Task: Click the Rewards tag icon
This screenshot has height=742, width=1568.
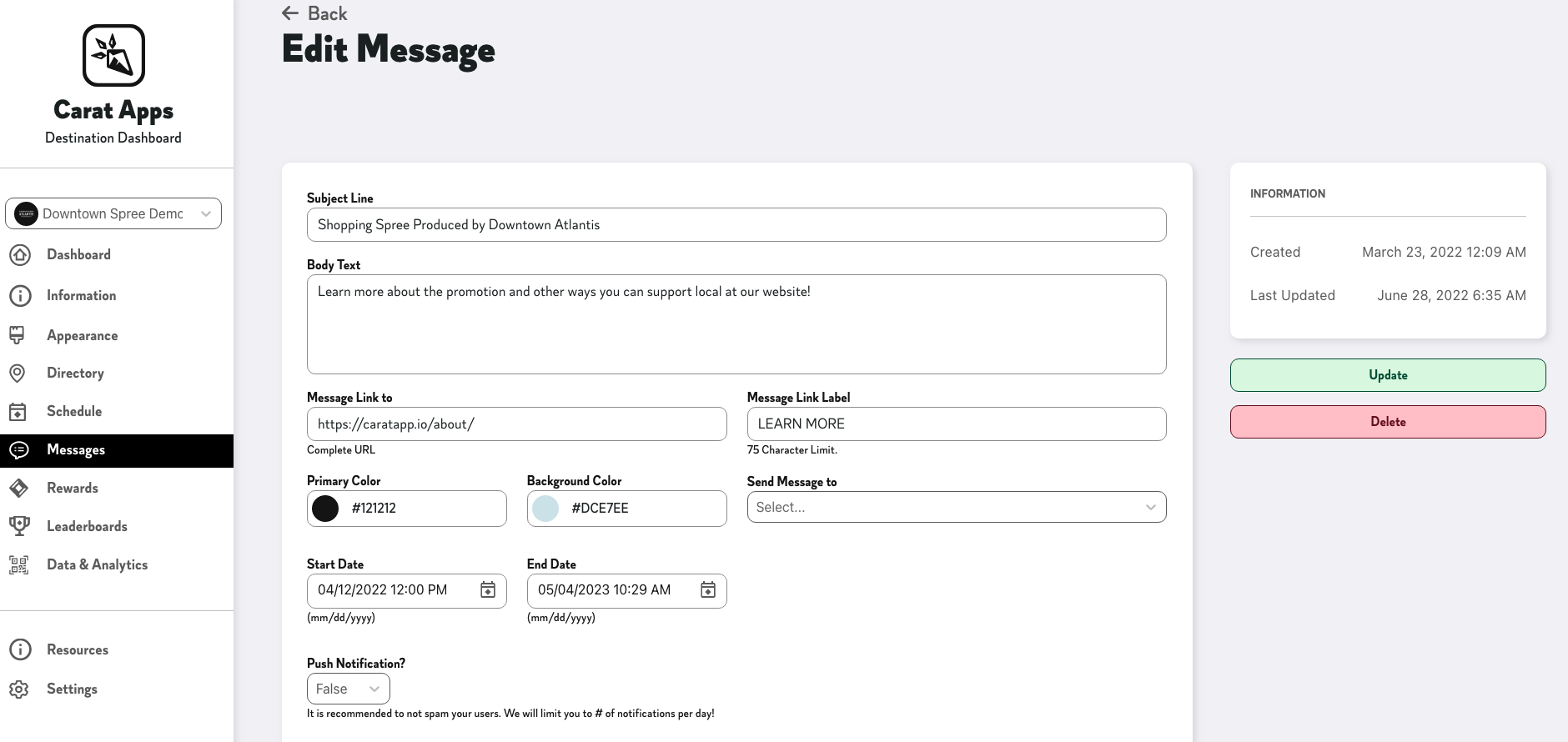Action: tap(19, 489)
